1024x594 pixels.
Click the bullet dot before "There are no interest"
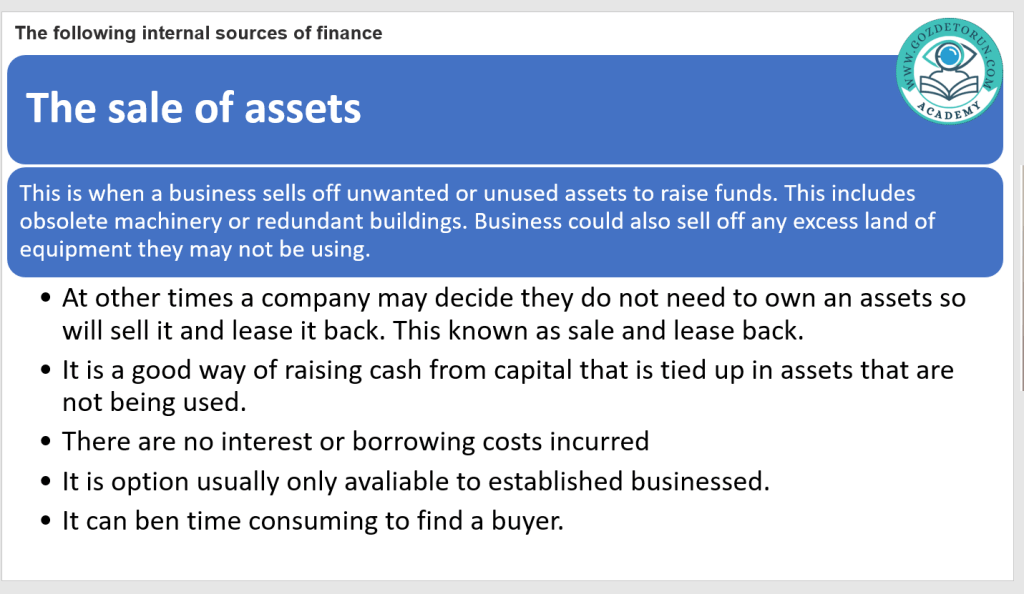[x=45, y=442]
